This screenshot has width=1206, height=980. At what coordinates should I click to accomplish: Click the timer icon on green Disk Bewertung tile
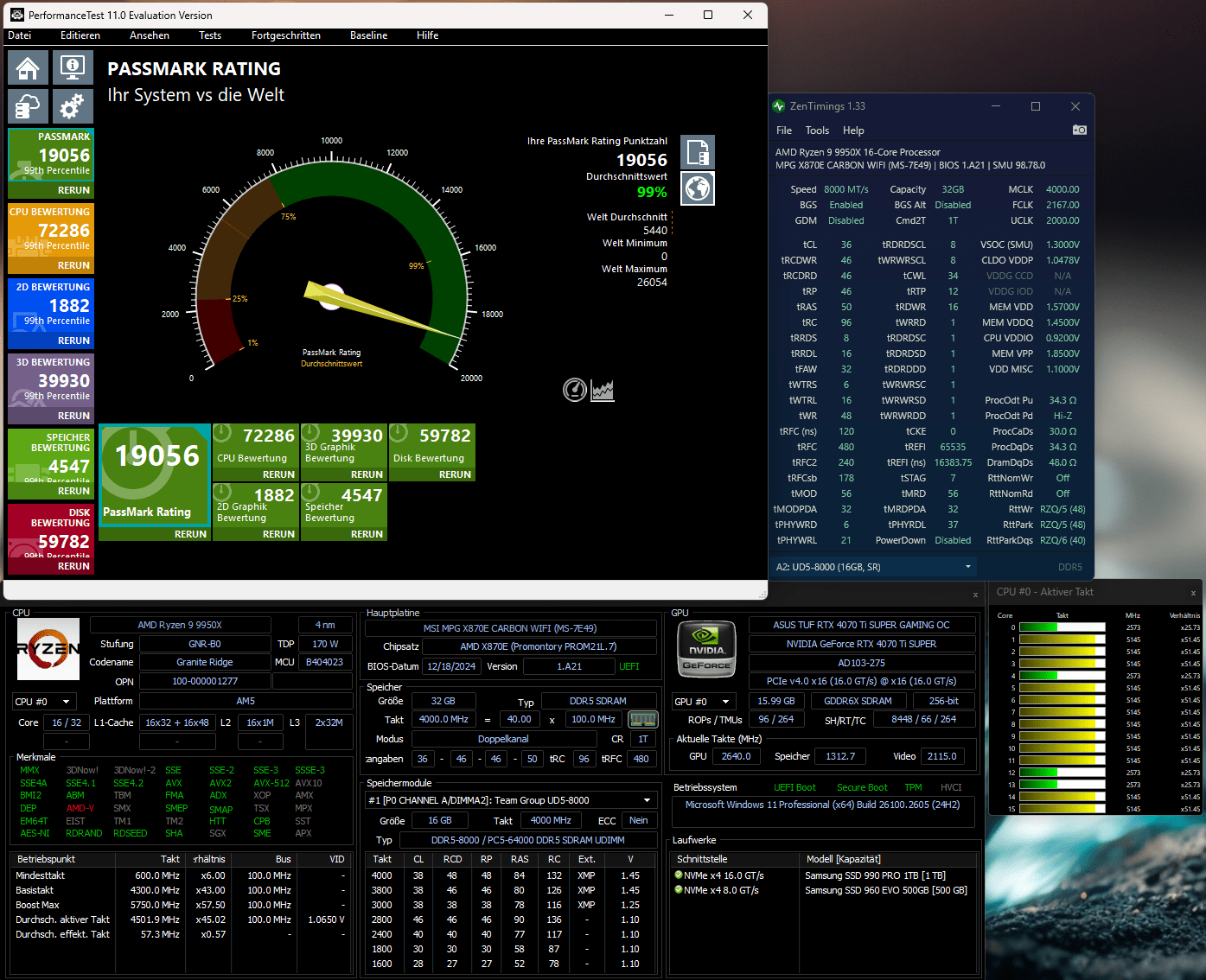(399, 432)
